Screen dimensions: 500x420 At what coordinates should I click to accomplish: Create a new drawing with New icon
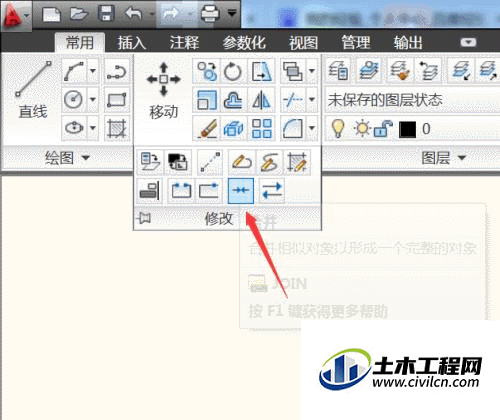click(52, 14)
